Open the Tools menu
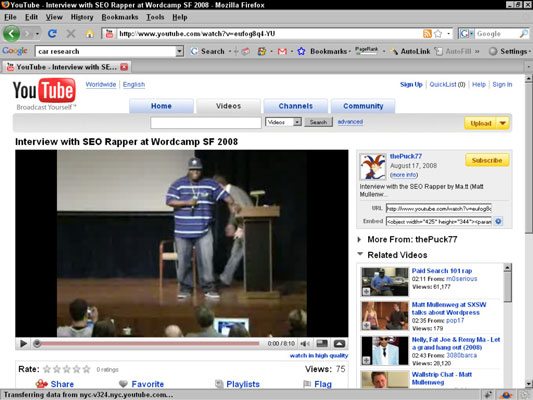This screenshot has height=400, width=533. click(155, 17)
